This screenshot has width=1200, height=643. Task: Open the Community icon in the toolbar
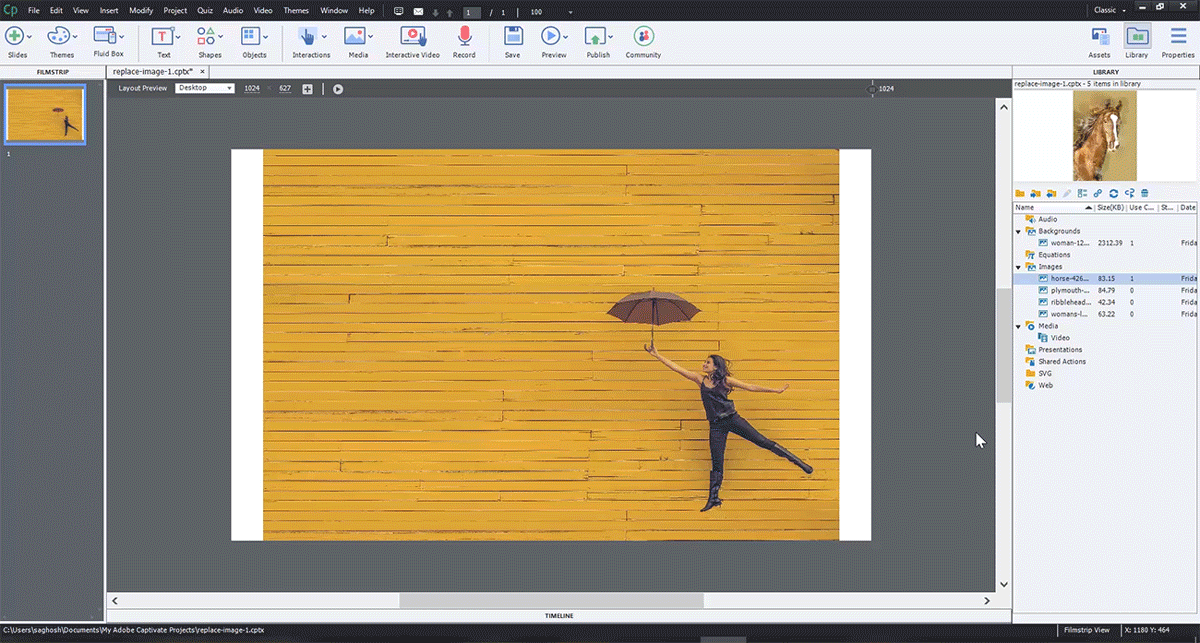pos(643,37)
